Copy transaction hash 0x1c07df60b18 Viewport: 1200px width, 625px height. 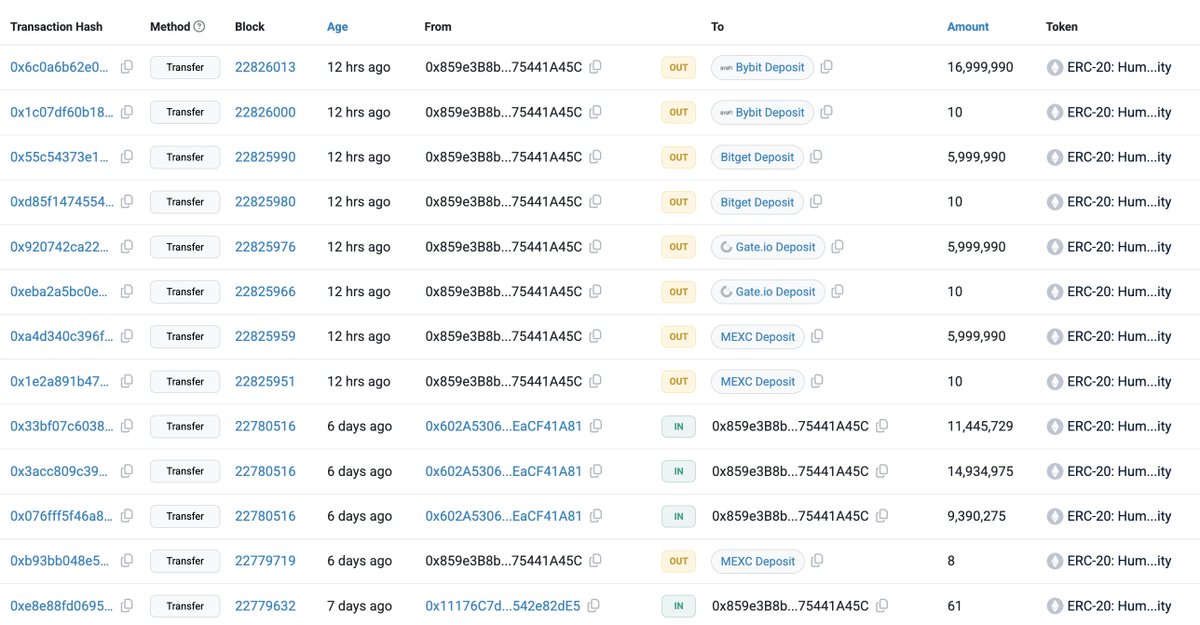tap(127, 113)
